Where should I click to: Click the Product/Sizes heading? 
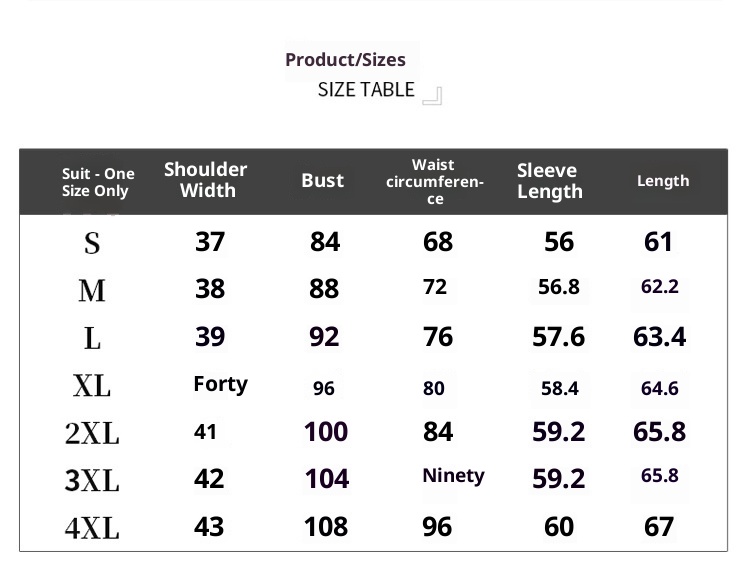tap(345, 60)
